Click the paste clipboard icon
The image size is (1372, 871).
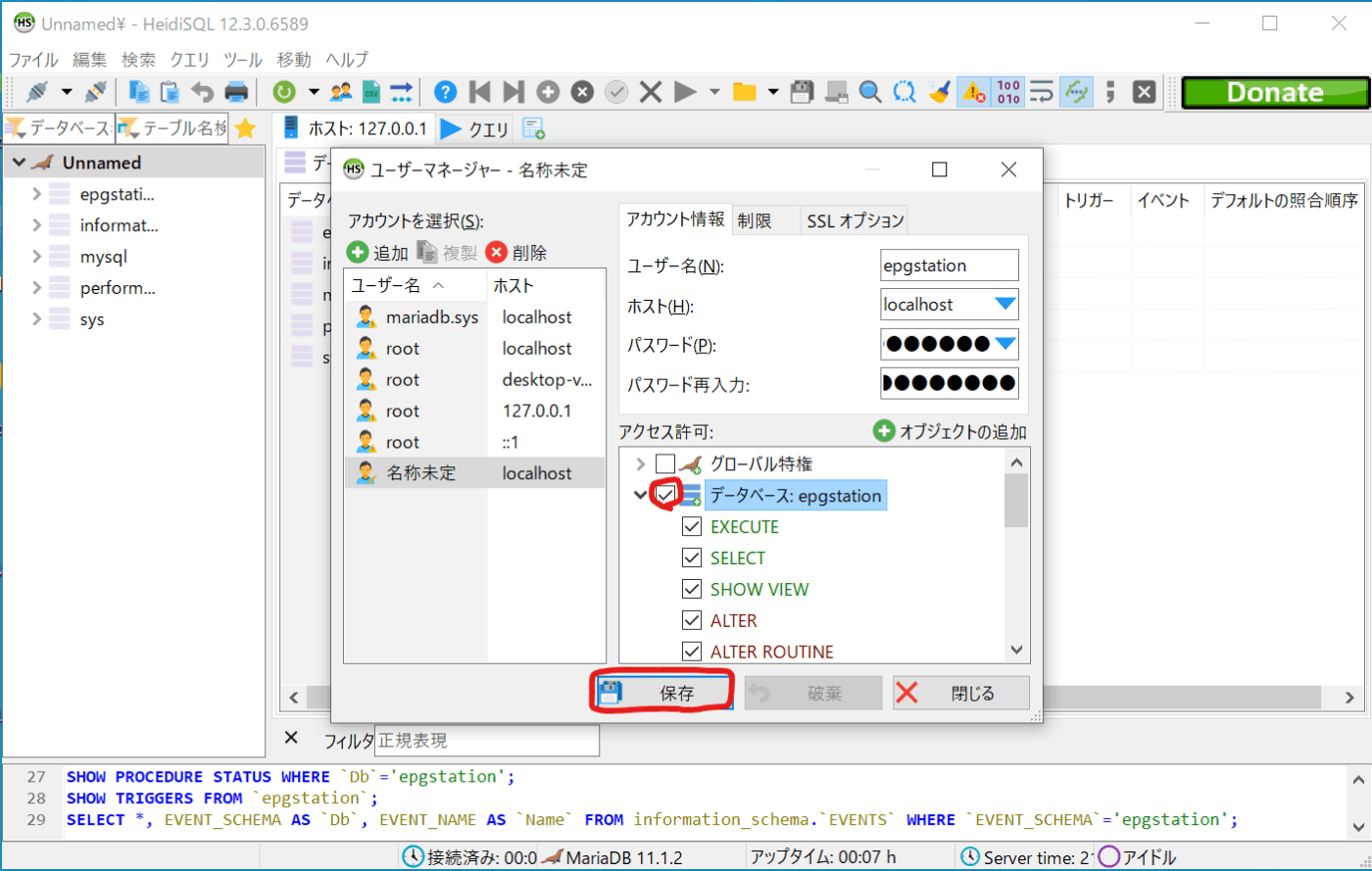(x=171, y=92)
